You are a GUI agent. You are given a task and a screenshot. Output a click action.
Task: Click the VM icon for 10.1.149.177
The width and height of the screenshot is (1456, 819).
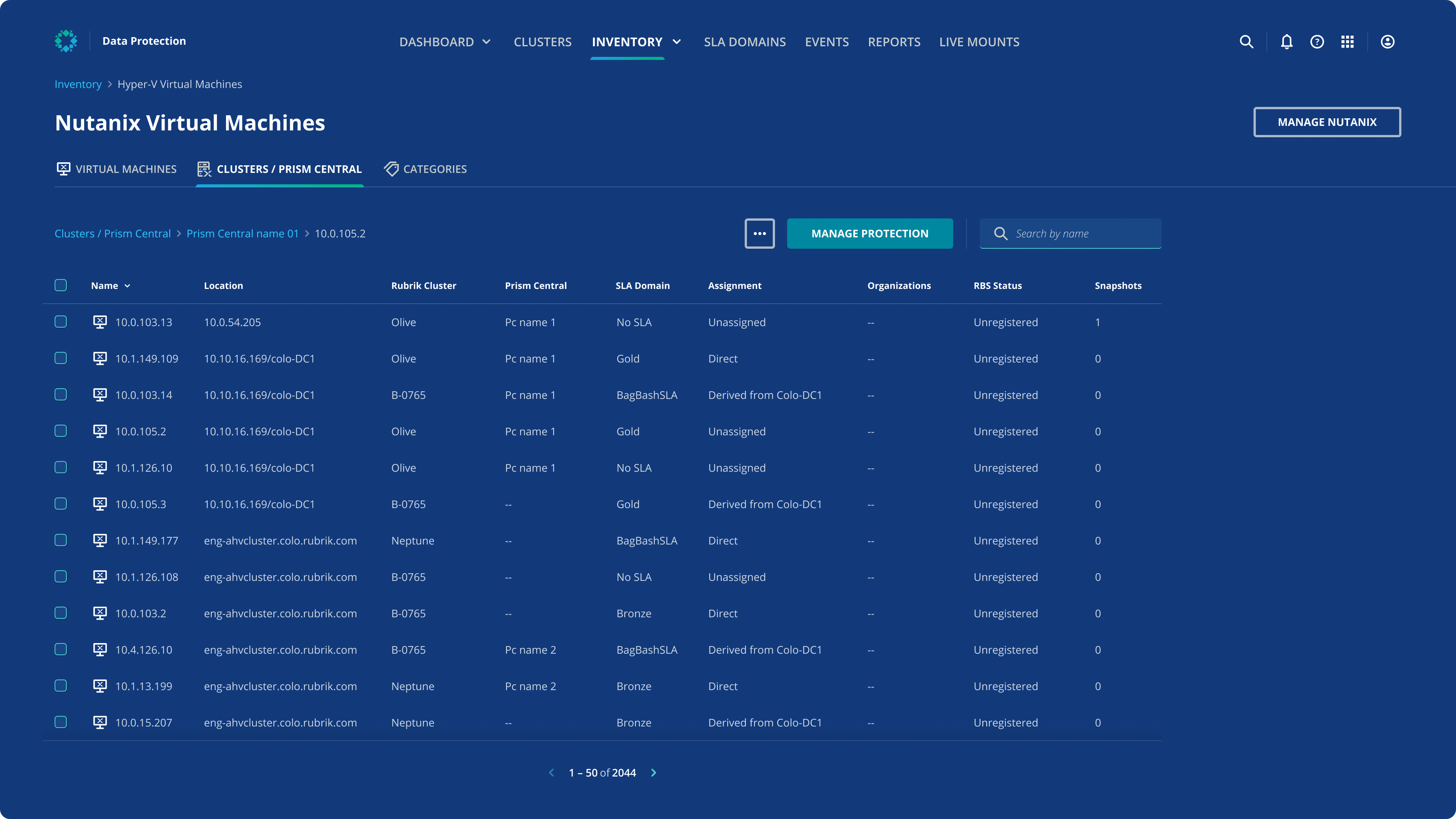pyautogui.click(x=99, y=540)
